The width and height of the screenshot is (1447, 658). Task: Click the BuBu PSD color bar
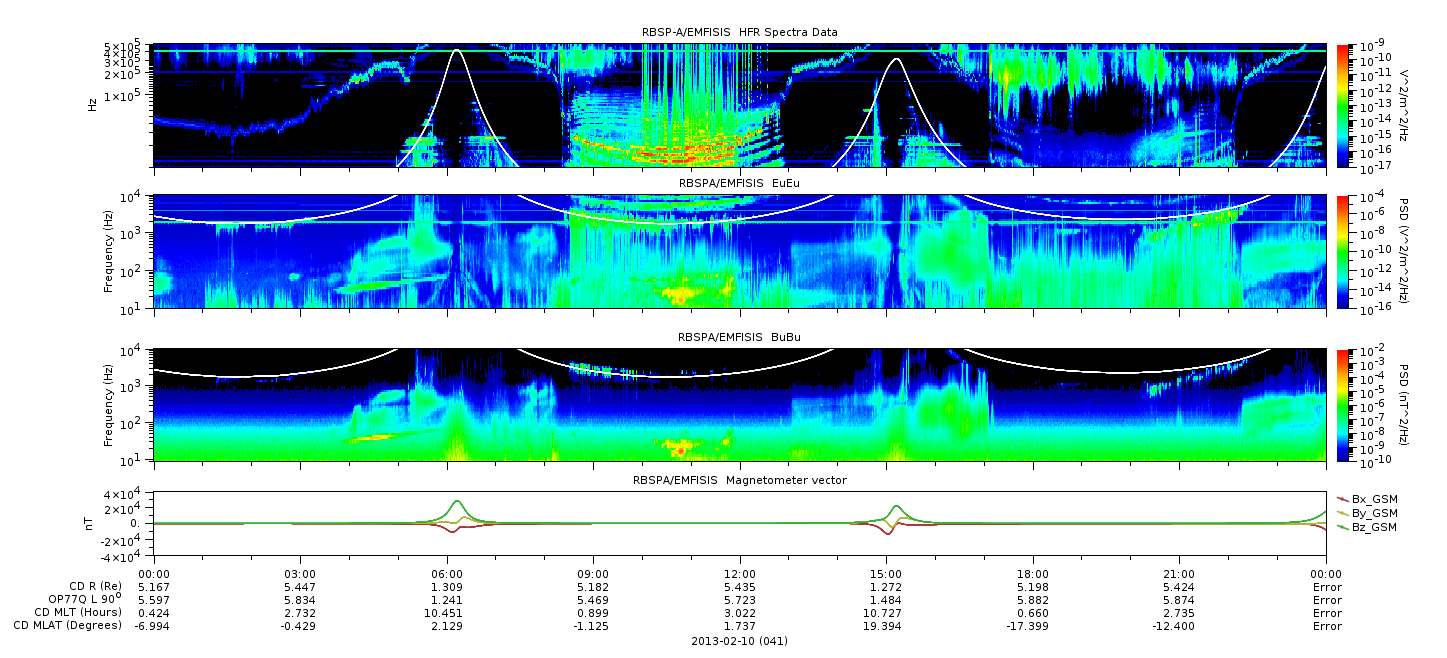point(1342,404)
